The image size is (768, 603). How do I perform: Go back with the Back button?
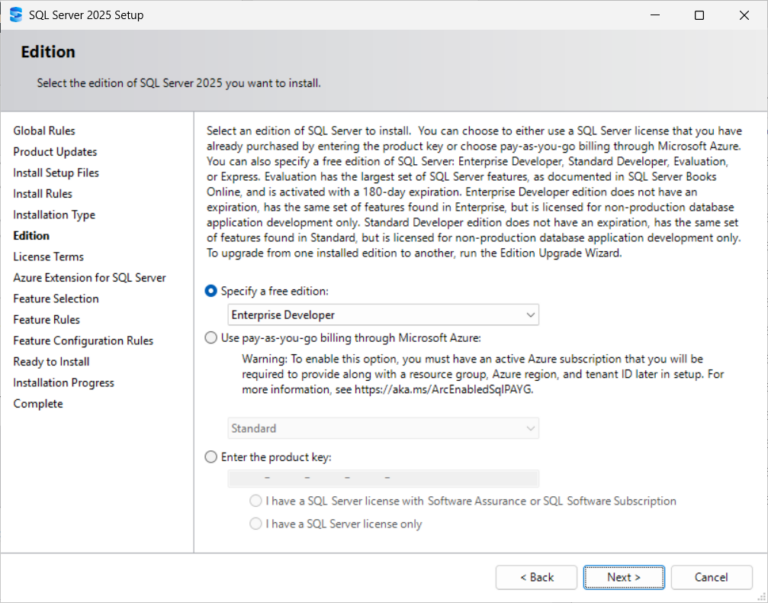(x=536, y=578)
